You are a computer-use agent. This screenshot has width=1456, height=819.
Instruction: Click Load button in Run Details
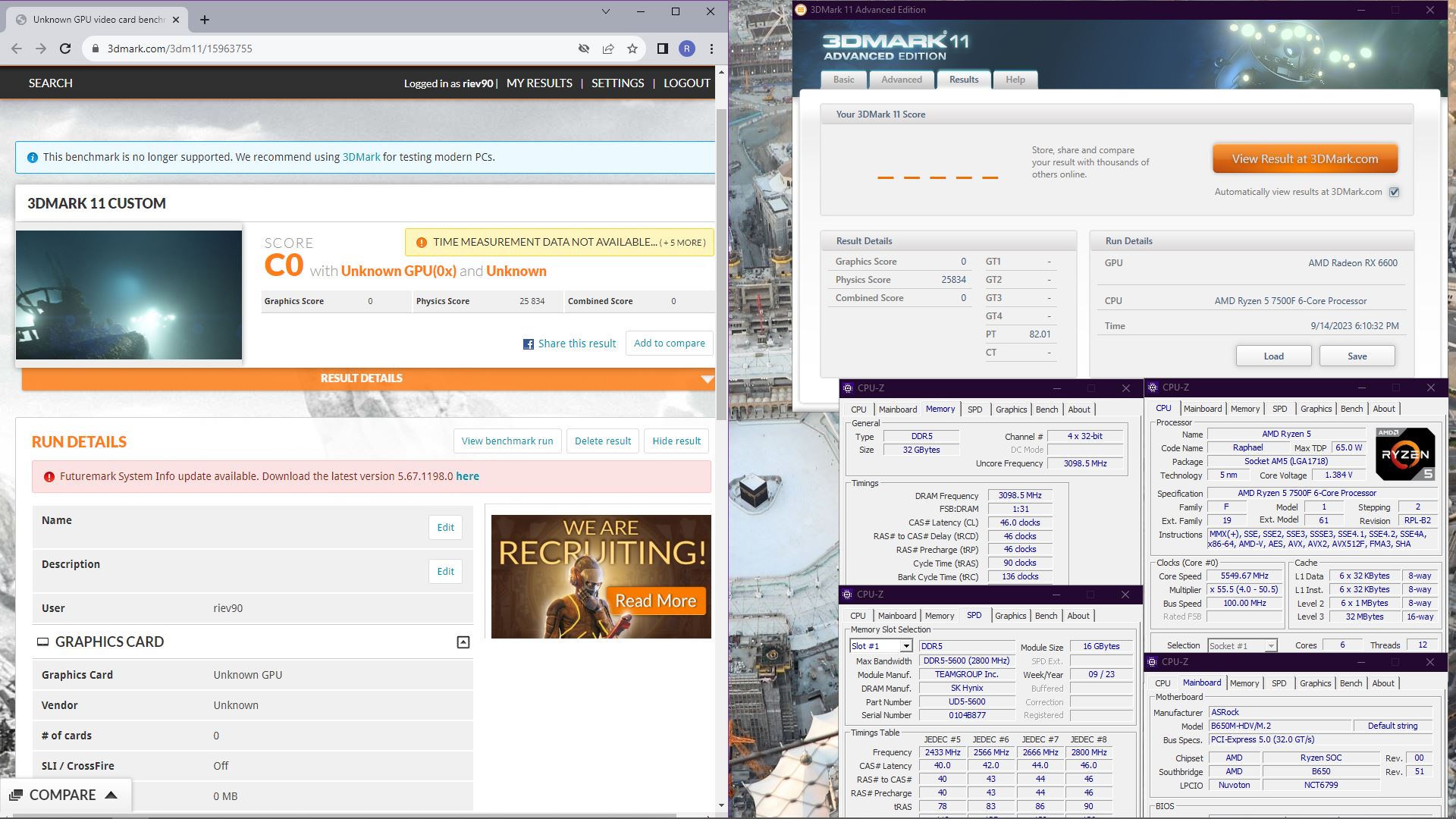[1274, 356]
